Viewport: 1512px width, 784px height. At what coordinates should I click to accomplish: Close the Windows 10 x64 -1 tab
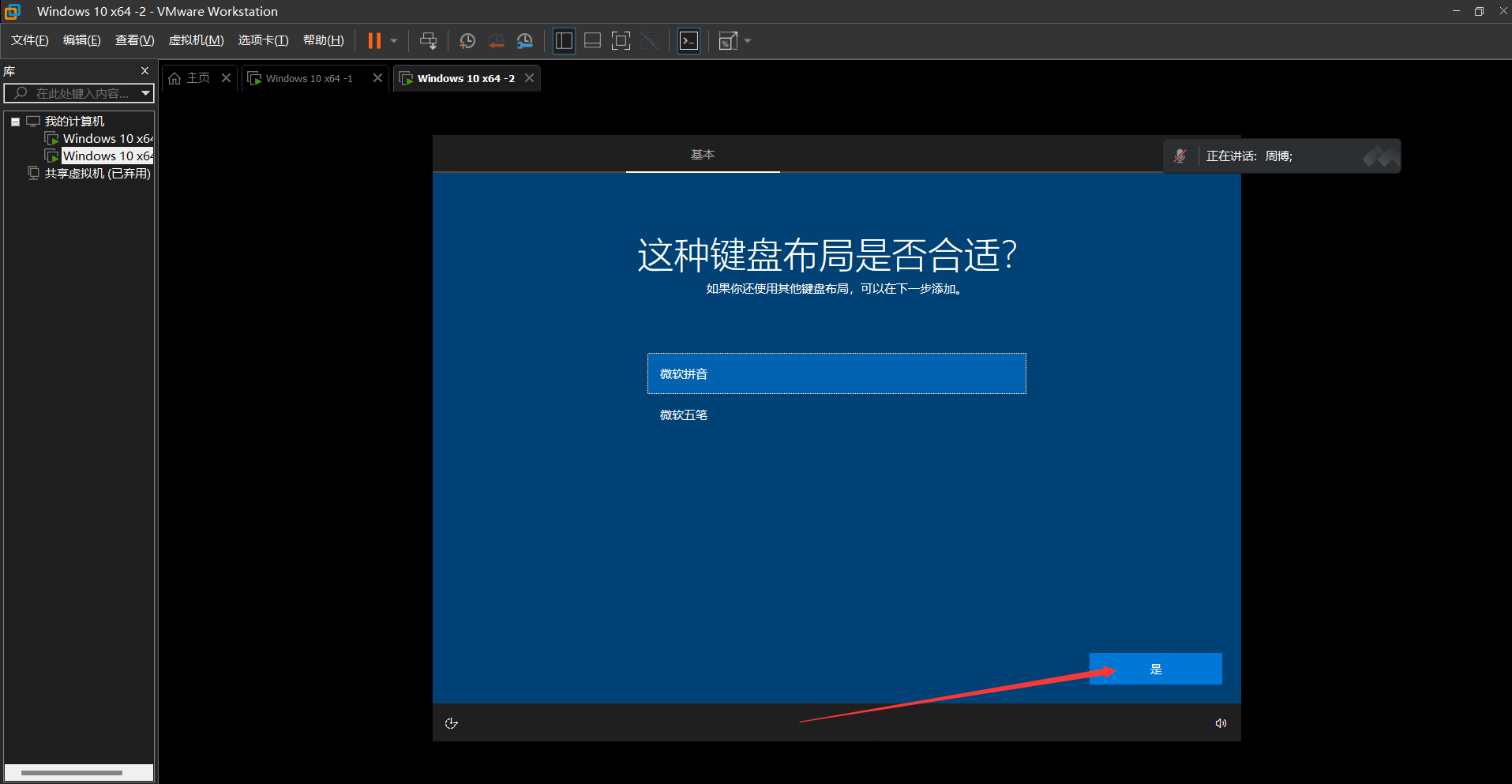pos(377,77)
